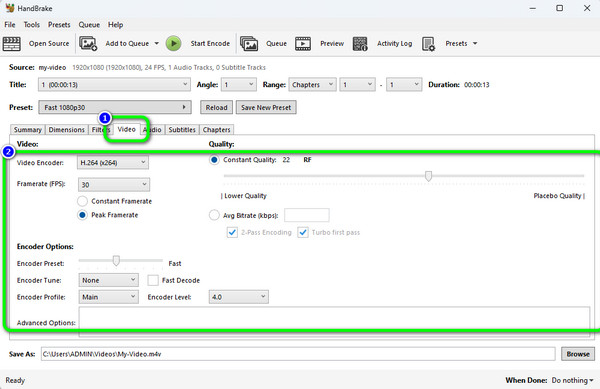Open the When Done Do nothing dropdown
This screenshot has height=389, width=600.
(x=572, y=380)
